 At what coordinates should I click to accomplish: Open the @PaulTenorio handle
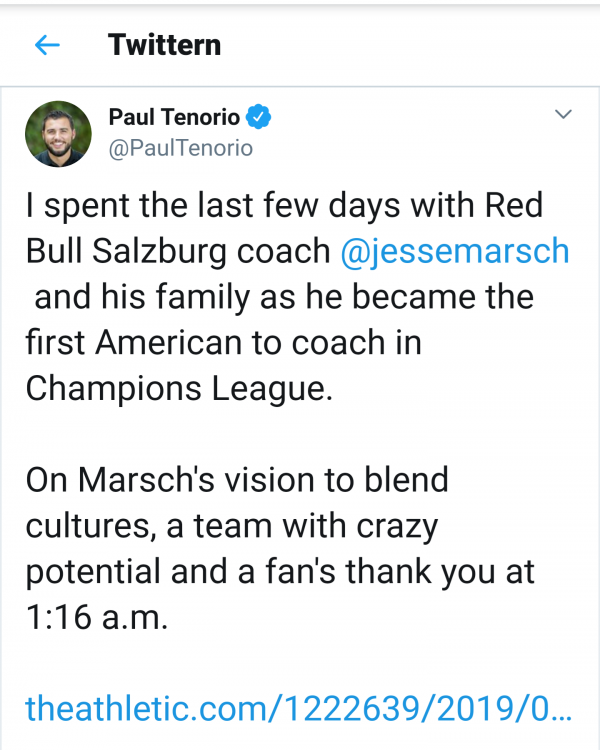pos(180,148)
